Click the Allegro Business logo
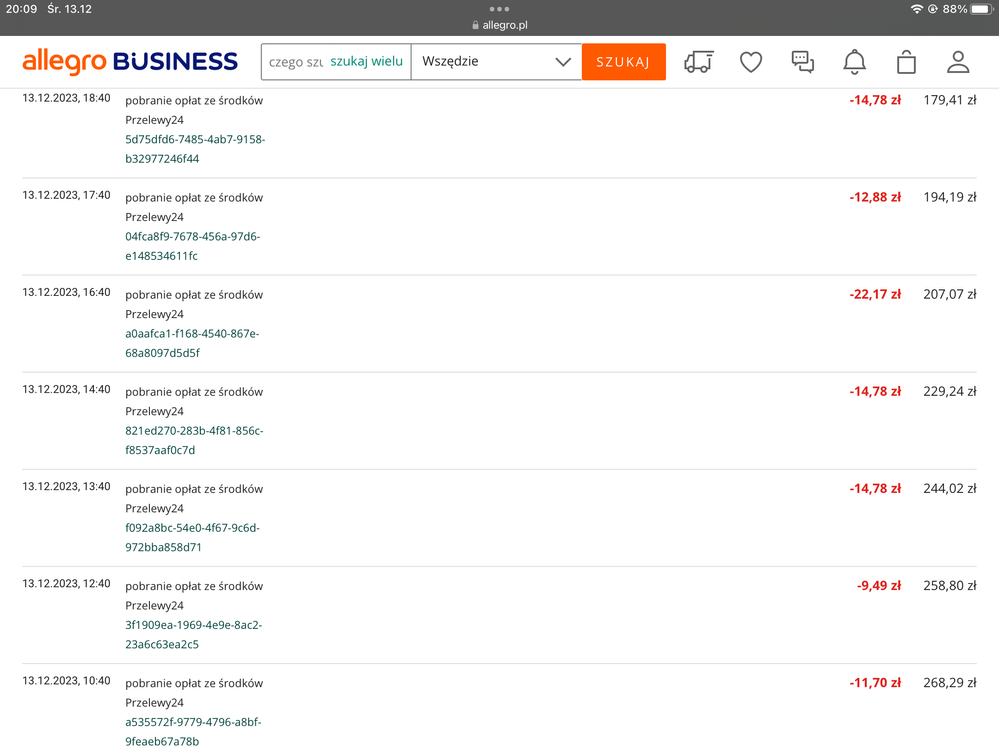Viewport: 999px width, 749px height. click(130, 62)
